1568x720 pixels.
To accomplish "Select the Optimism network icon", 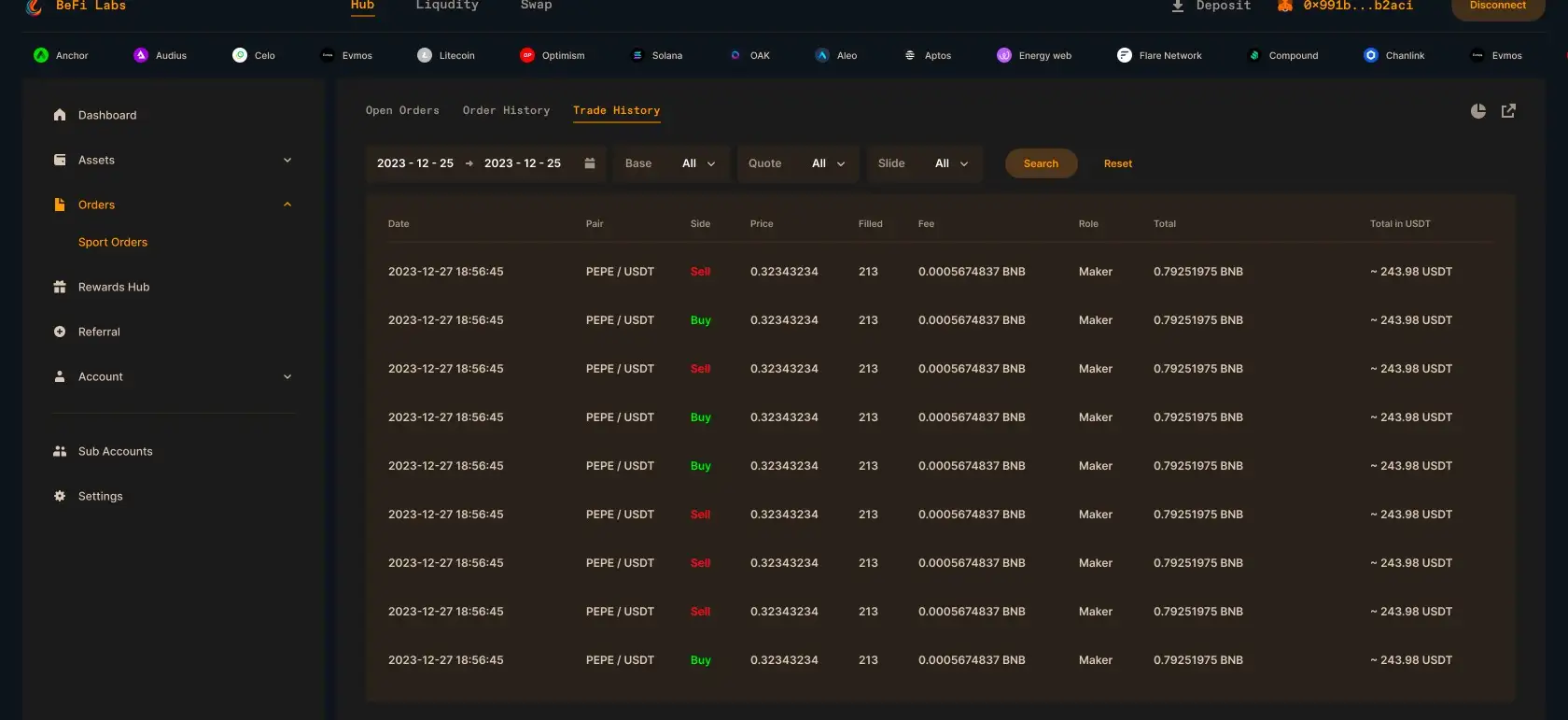I will [x=527, y=55].
